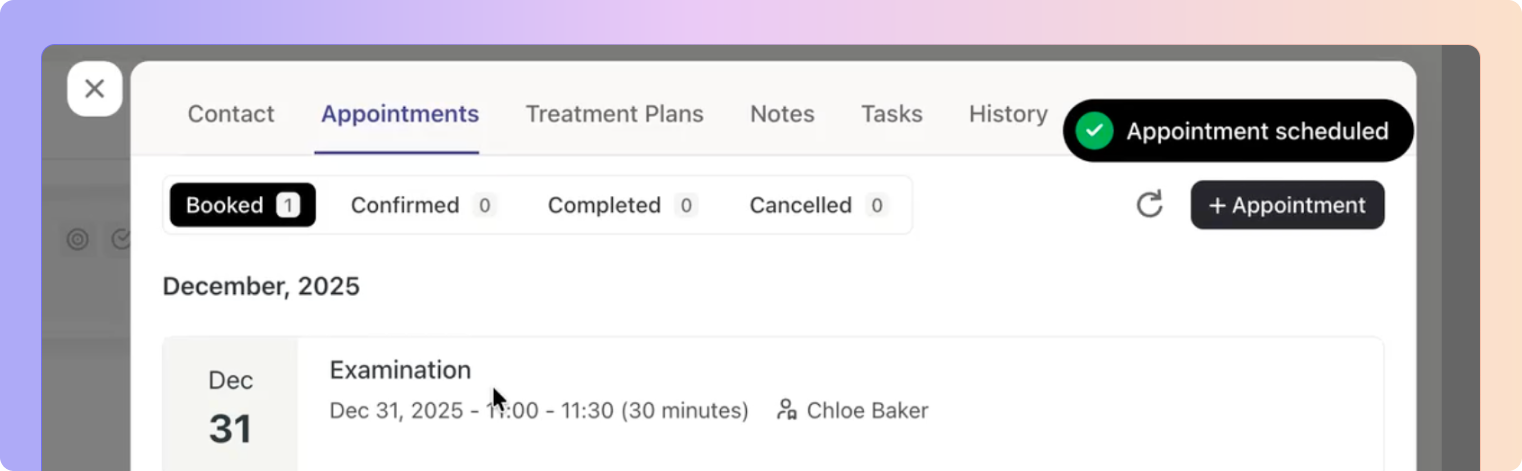Screen dimensions: 1522x471
Task: Click the dimmed check-circle icon at left
Action: 122,239
